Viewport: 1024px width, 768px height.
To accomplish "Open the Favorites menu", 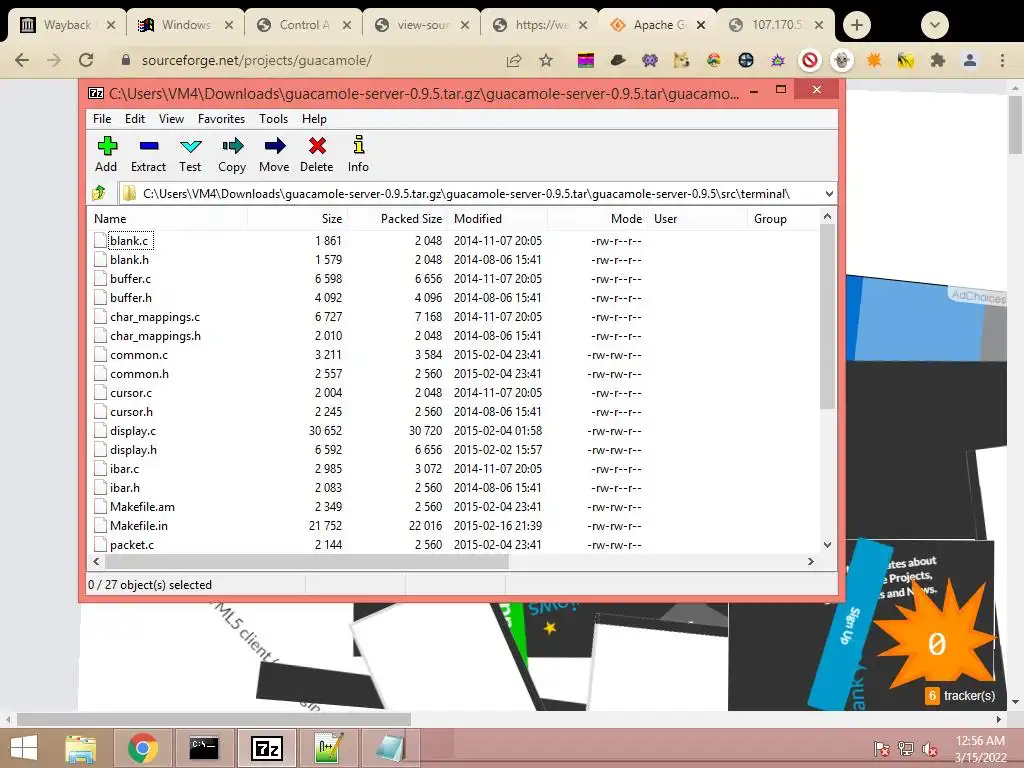I will click(x=221, y=119).
